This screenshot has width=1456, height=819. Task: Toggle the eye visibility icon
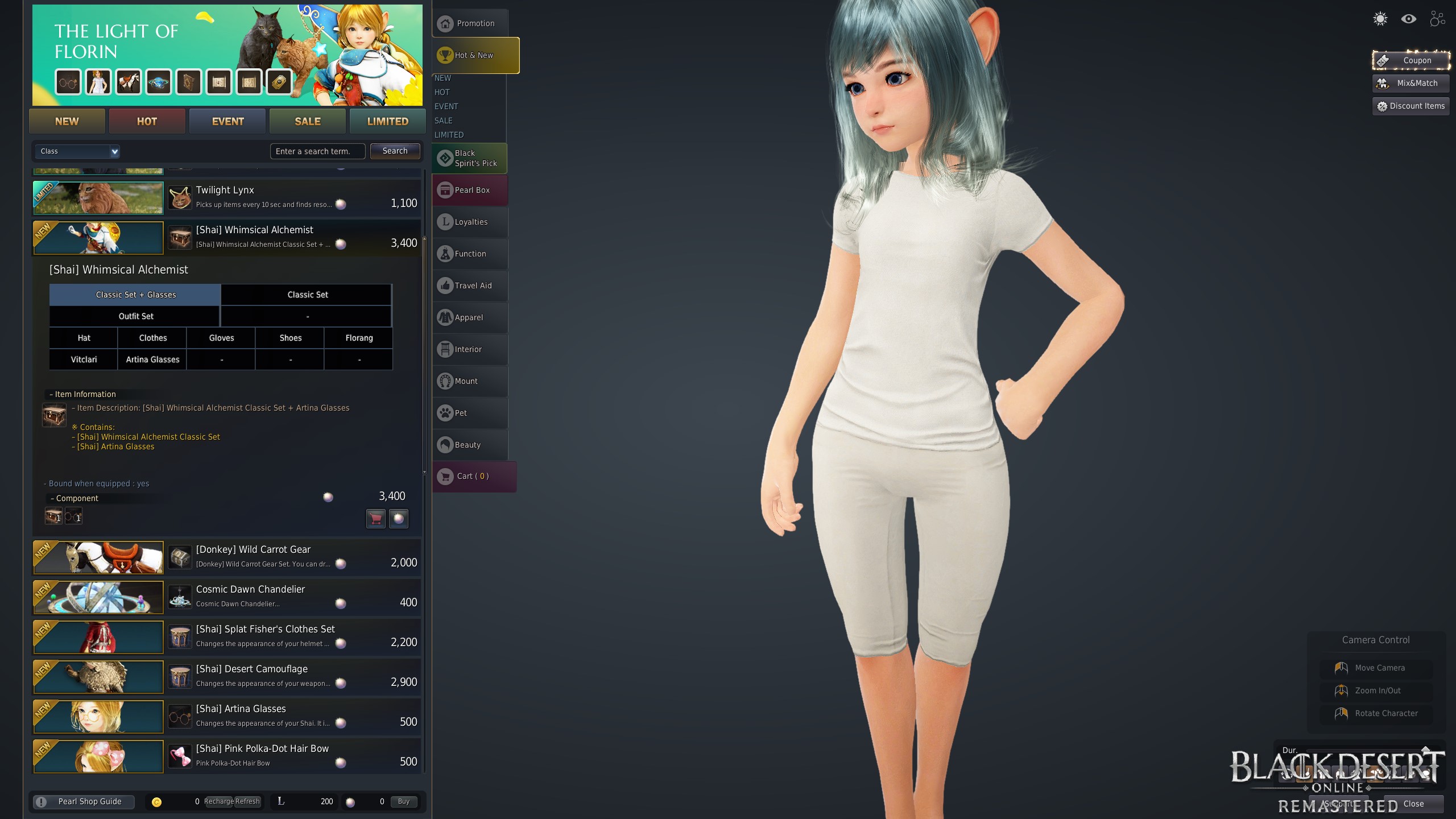tap(1408, 19)
